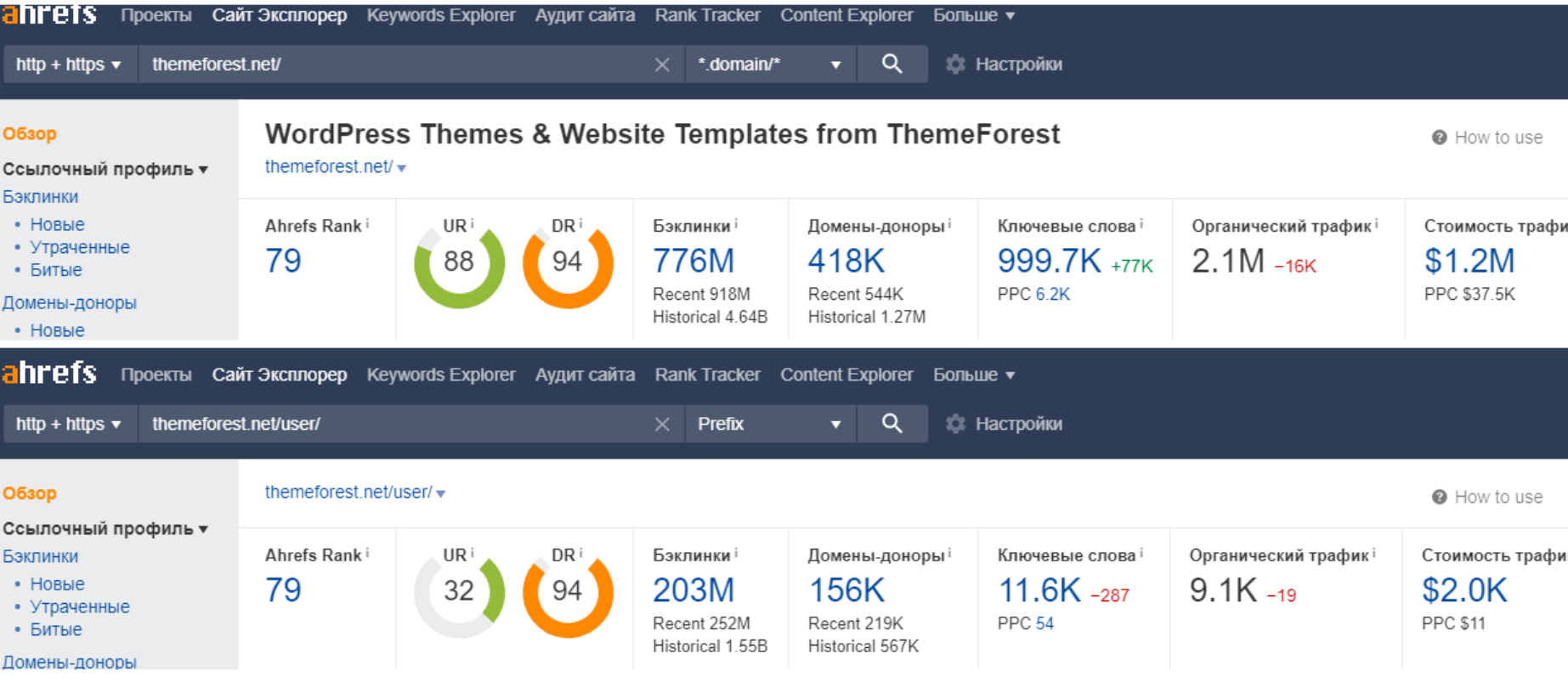Click the info icon beside the top Ключевые слова metric

(1141, 223)
